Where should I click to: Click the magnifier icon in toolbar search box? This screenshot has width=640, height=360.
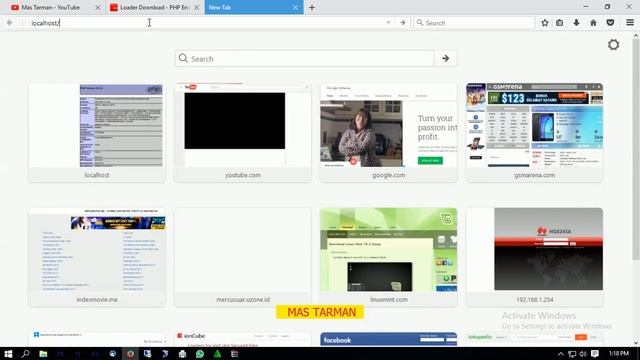click(420, 23)
